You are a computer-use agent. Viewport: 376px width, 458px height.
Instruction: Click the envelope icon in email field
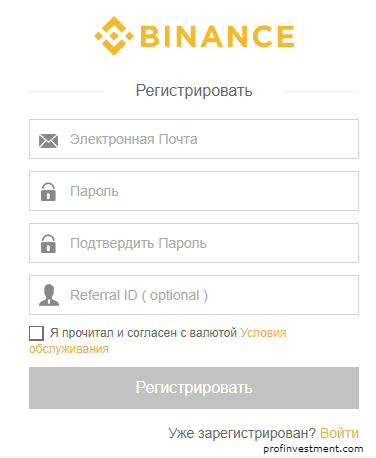(48, 141)
